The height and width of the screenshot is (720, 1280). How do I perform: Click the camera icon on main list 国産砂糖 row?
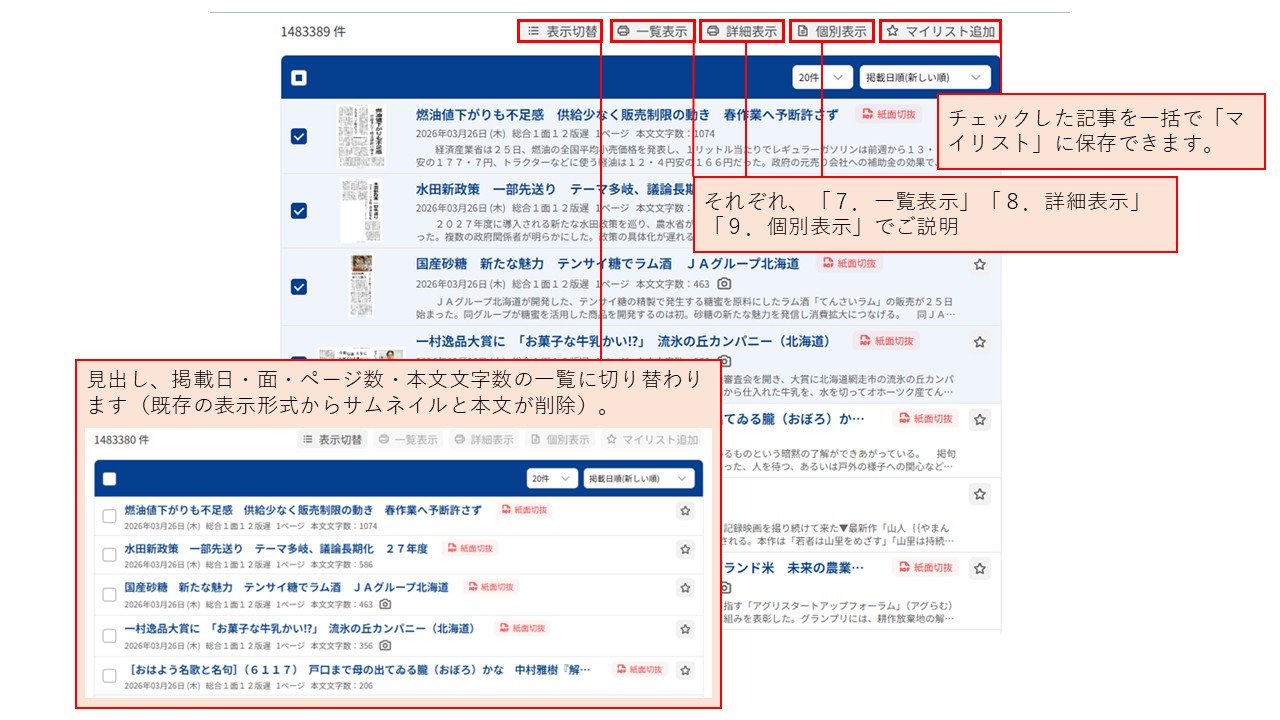[725, 284]
